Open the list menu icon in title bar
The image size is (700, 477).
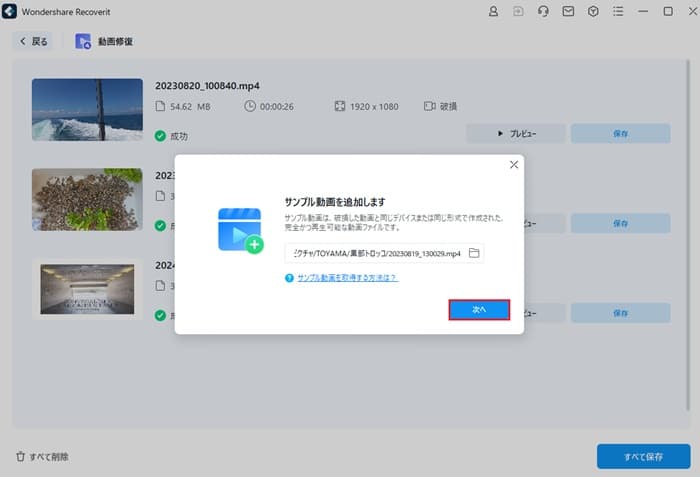point(618,11)
